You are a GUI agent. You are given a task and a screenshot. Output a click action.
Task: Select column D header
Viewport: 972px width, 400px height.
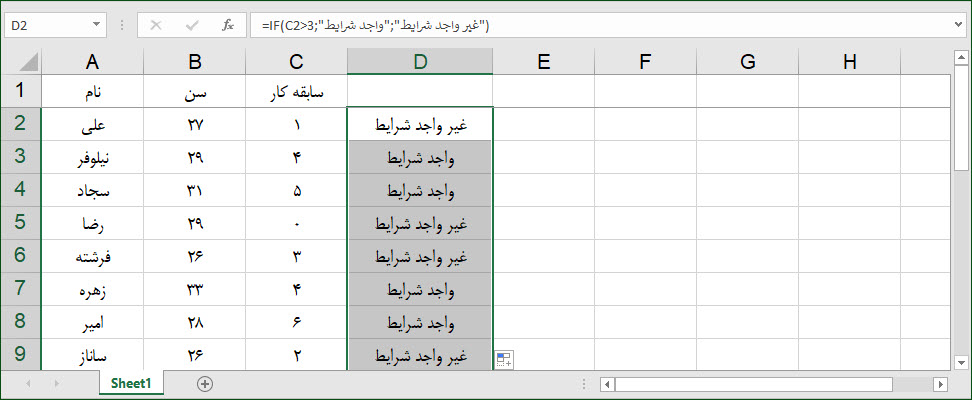point(420,61)
